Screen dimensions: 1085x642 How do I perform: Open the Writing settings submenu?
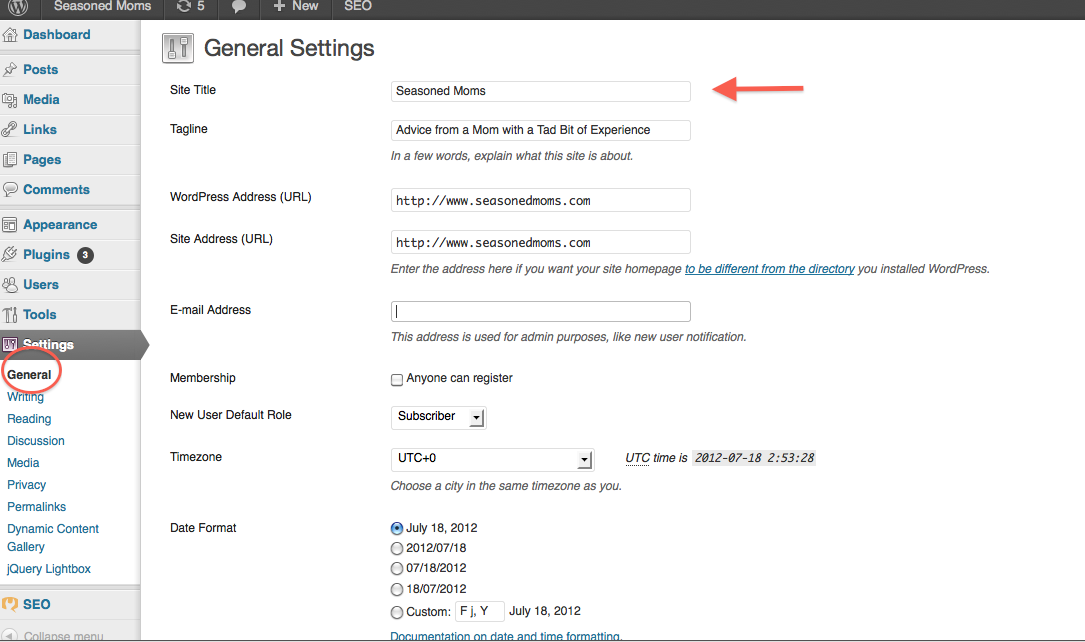[x=26, y=397]
